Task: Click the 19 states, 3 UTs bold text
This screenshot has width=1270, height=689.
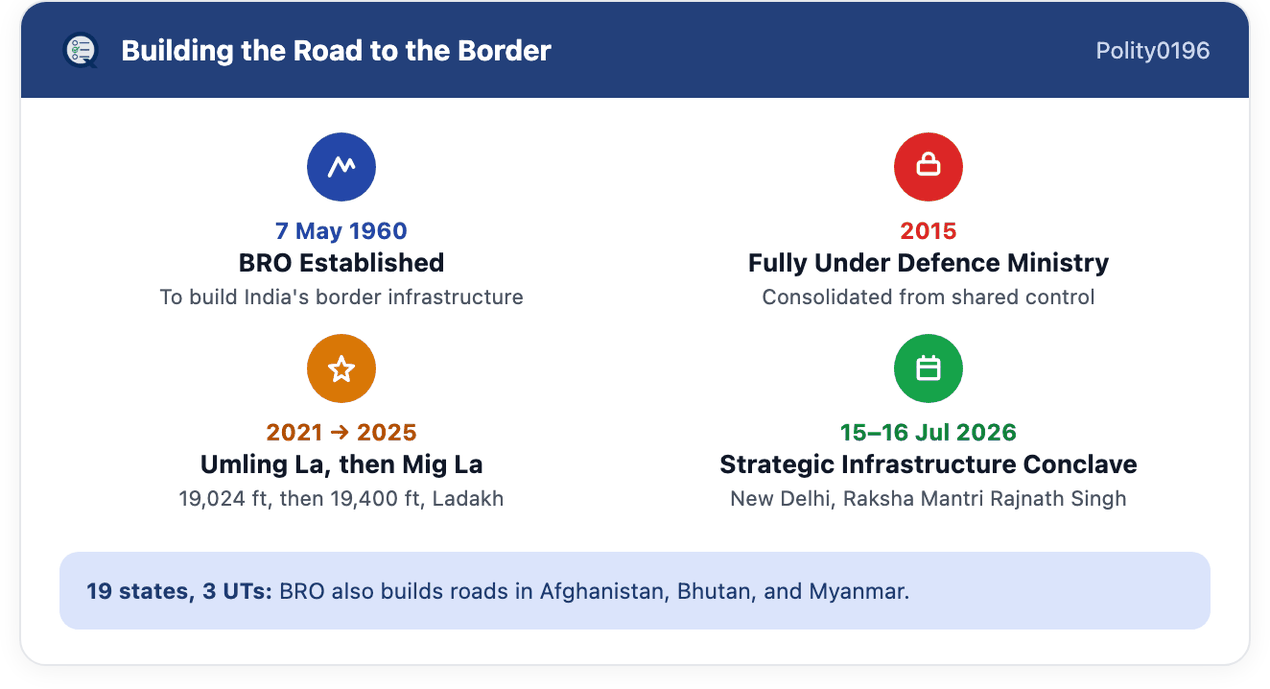Action: point(179,591)
